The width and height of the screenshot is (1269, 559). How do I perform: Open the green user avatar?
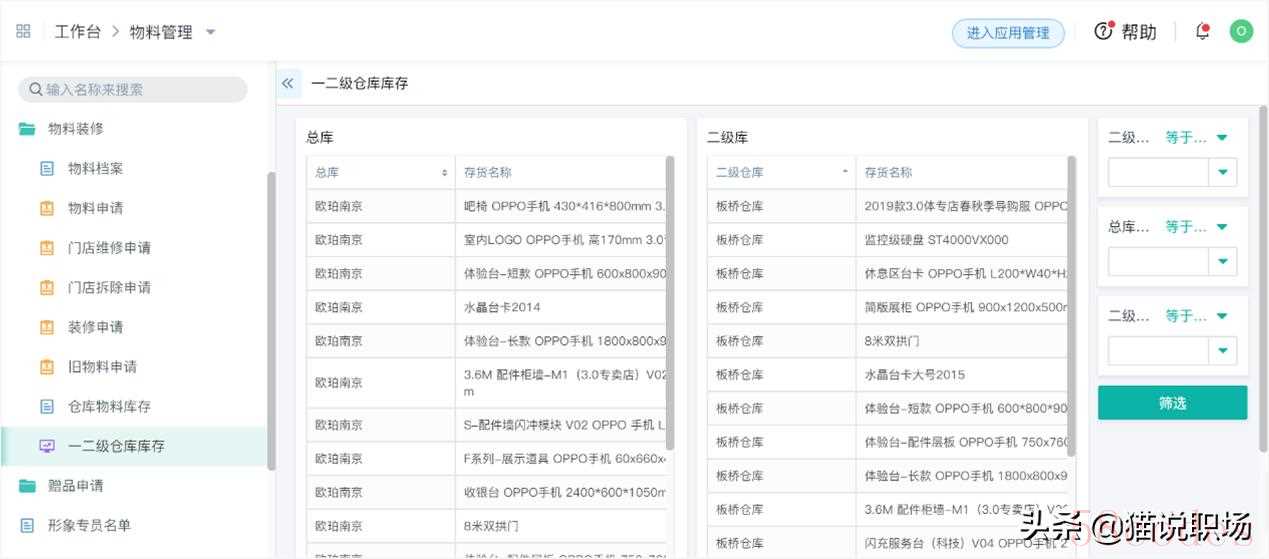click(1241, 31)
